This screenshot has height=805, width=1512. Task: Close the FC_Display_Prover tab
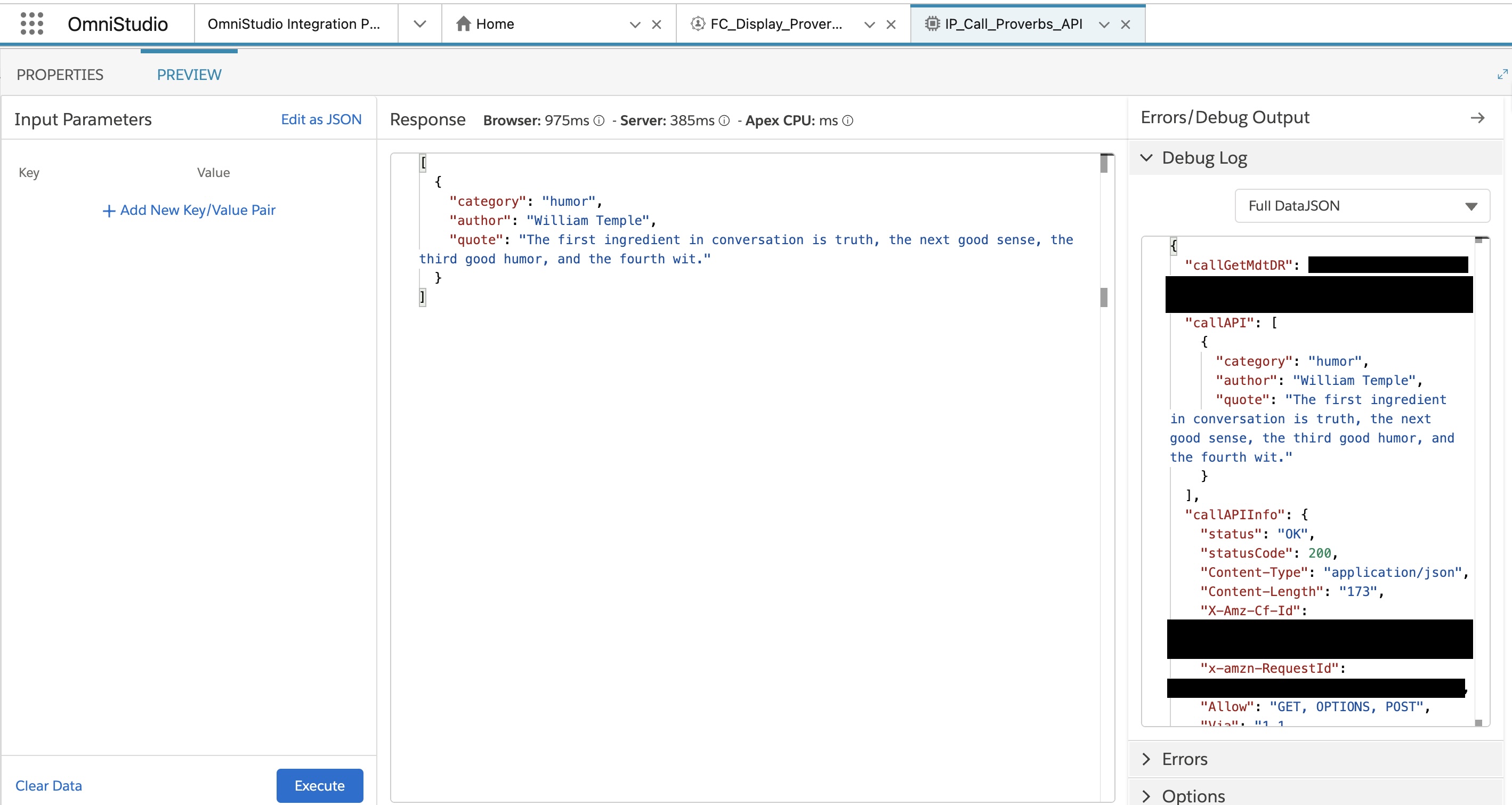coord(891,25)
